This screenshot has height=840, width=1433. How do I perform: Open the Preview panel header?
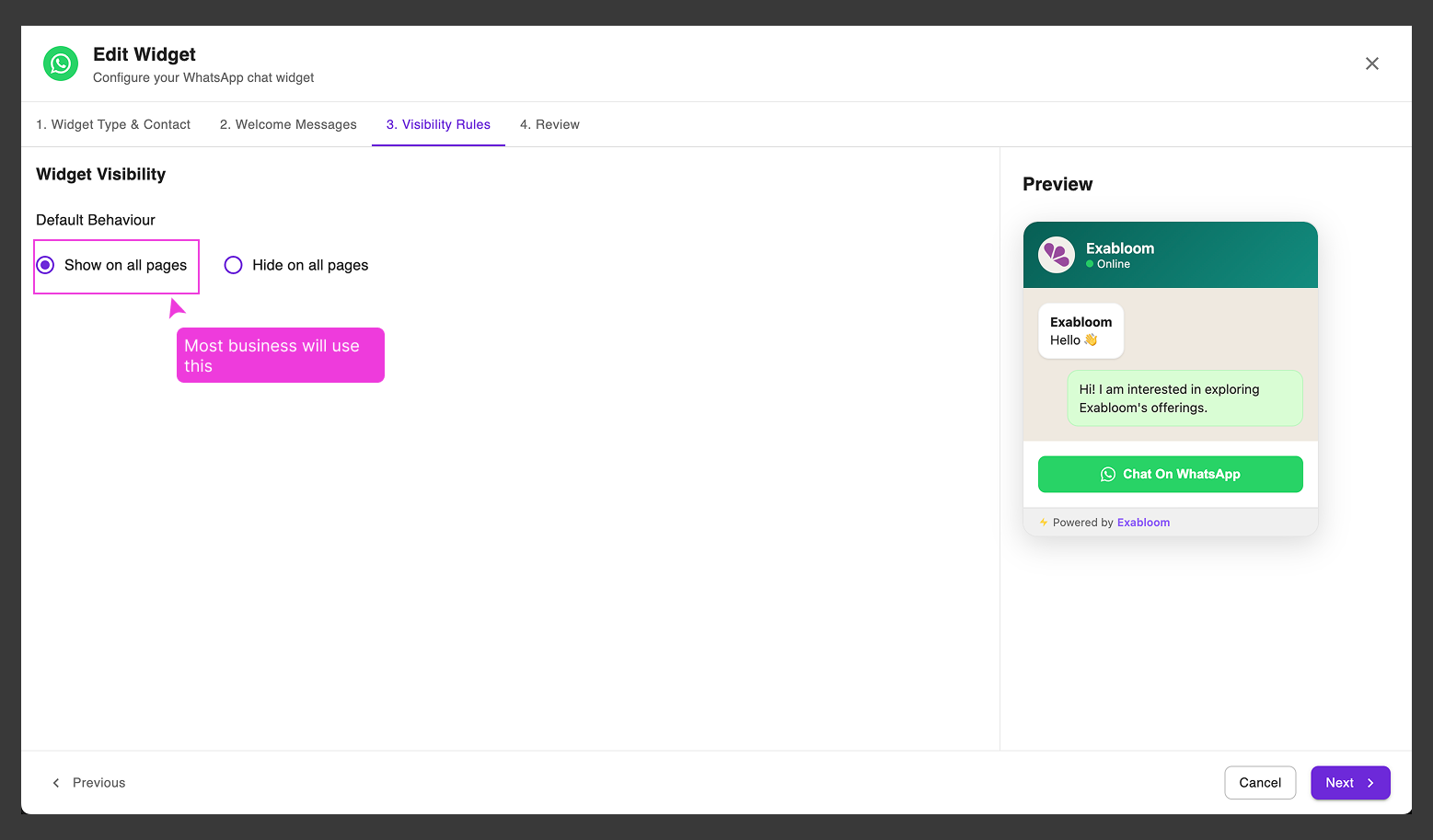tap(1057, 184)
